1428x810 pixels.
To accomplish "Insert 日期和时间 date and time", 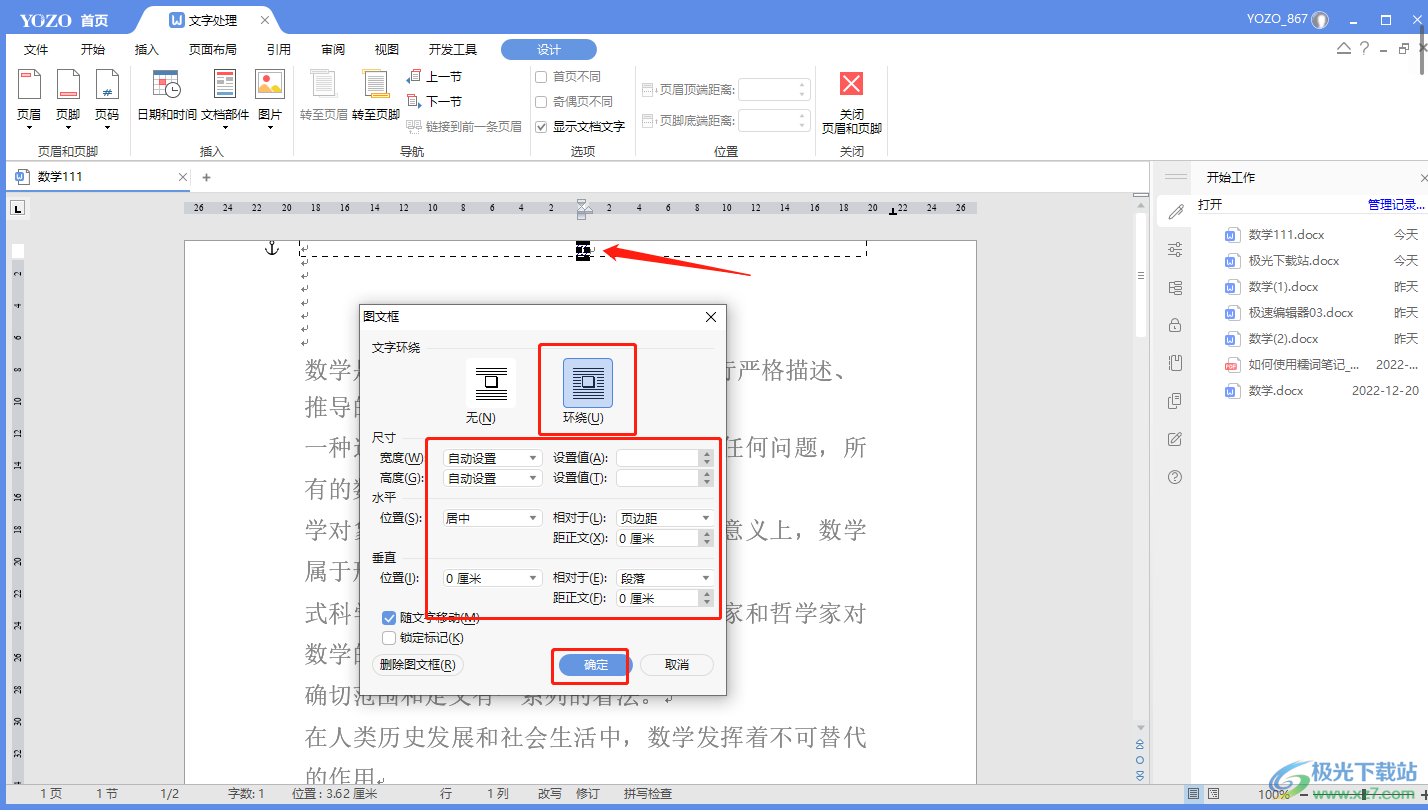I will tap(166, 97).
